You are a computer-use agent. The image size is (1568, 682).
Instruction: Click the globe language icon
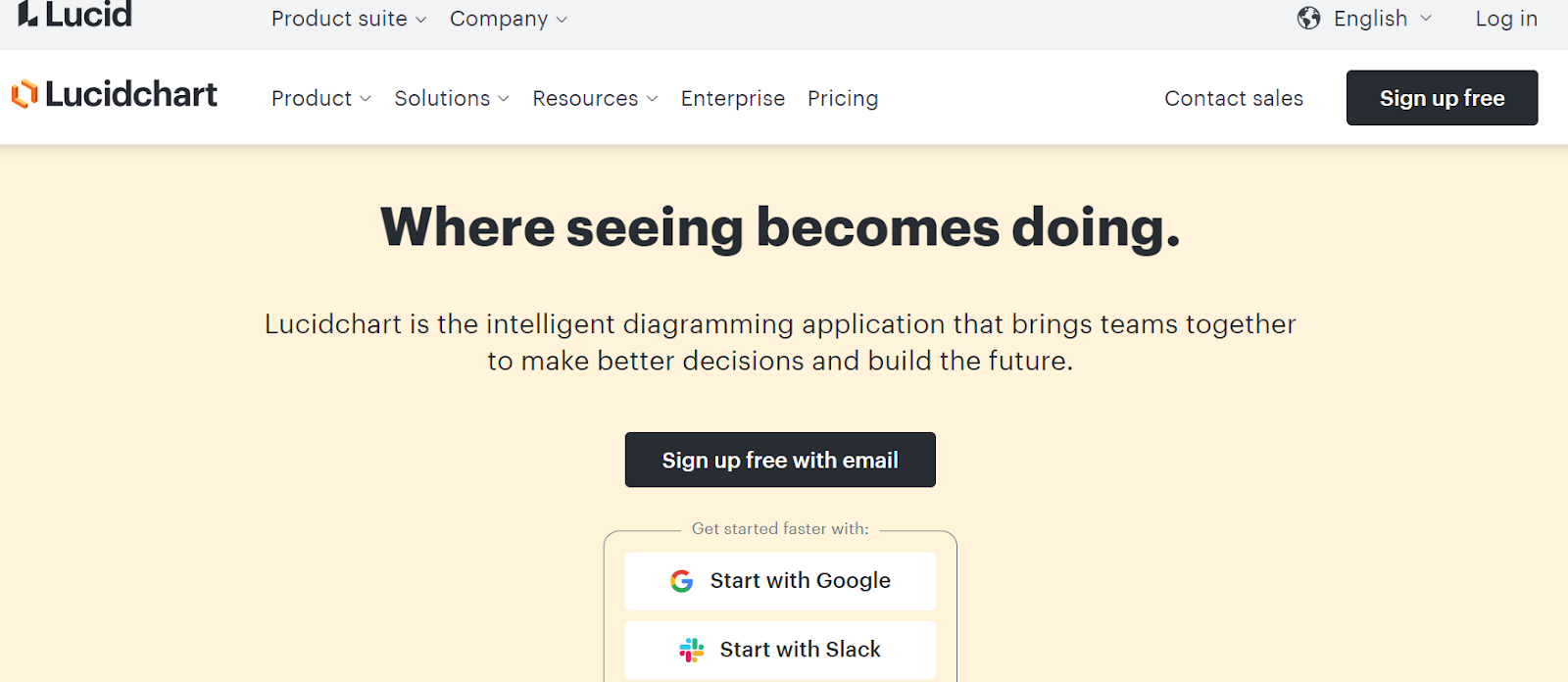point(1308,19)
